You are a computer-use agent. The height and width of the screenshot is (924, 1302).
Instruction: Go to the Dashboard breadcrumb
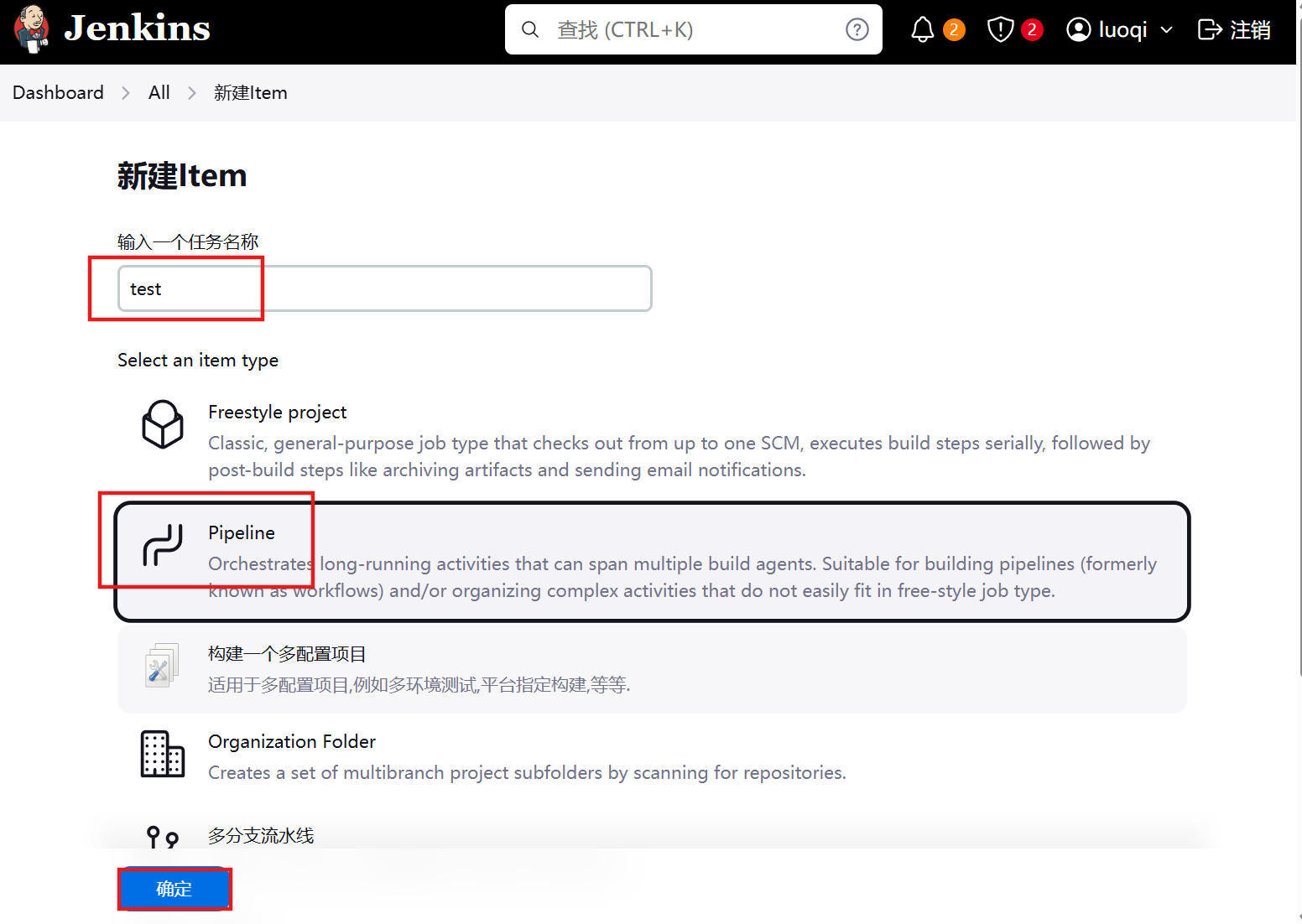pos(58,92)
